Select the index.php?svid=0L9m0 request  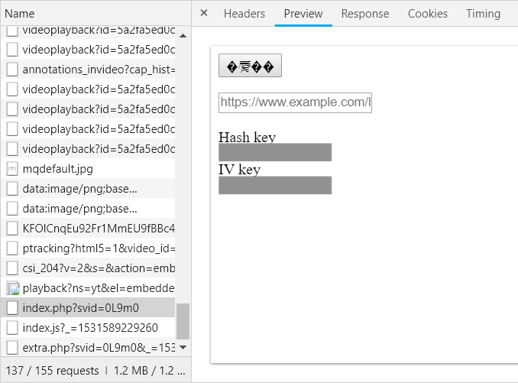88,308
